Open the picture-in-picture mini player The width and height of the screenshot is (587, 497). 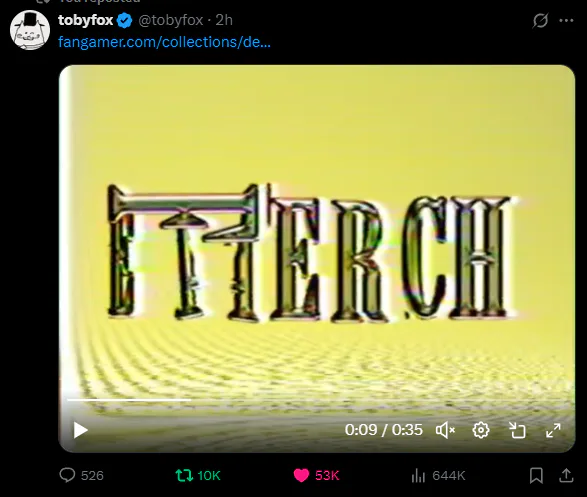(x=518, y=430)
